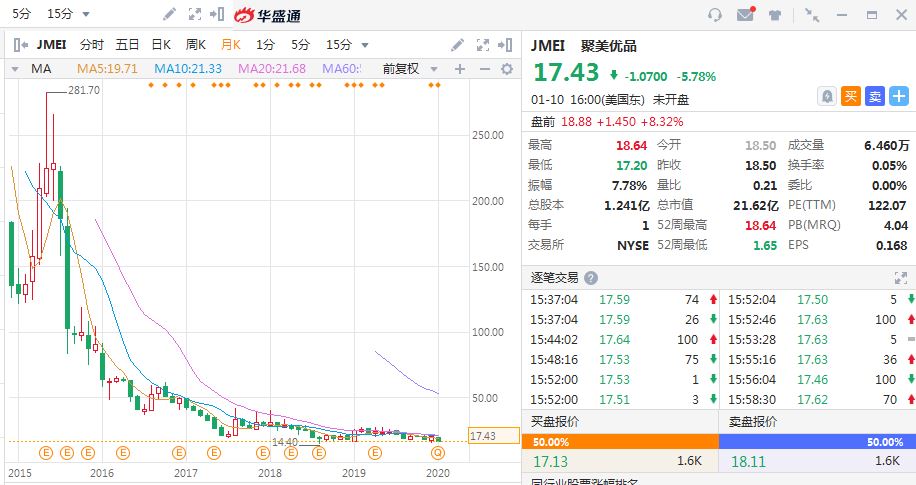Open the skin theme shirt icon

click(x=775, y=15)
